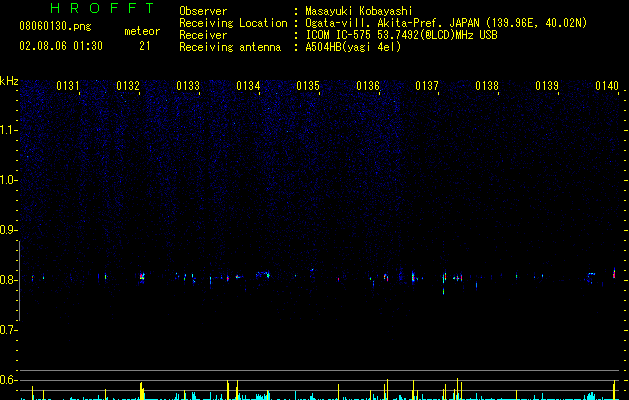Click the 0135 time marker

[x=308, y=86]
